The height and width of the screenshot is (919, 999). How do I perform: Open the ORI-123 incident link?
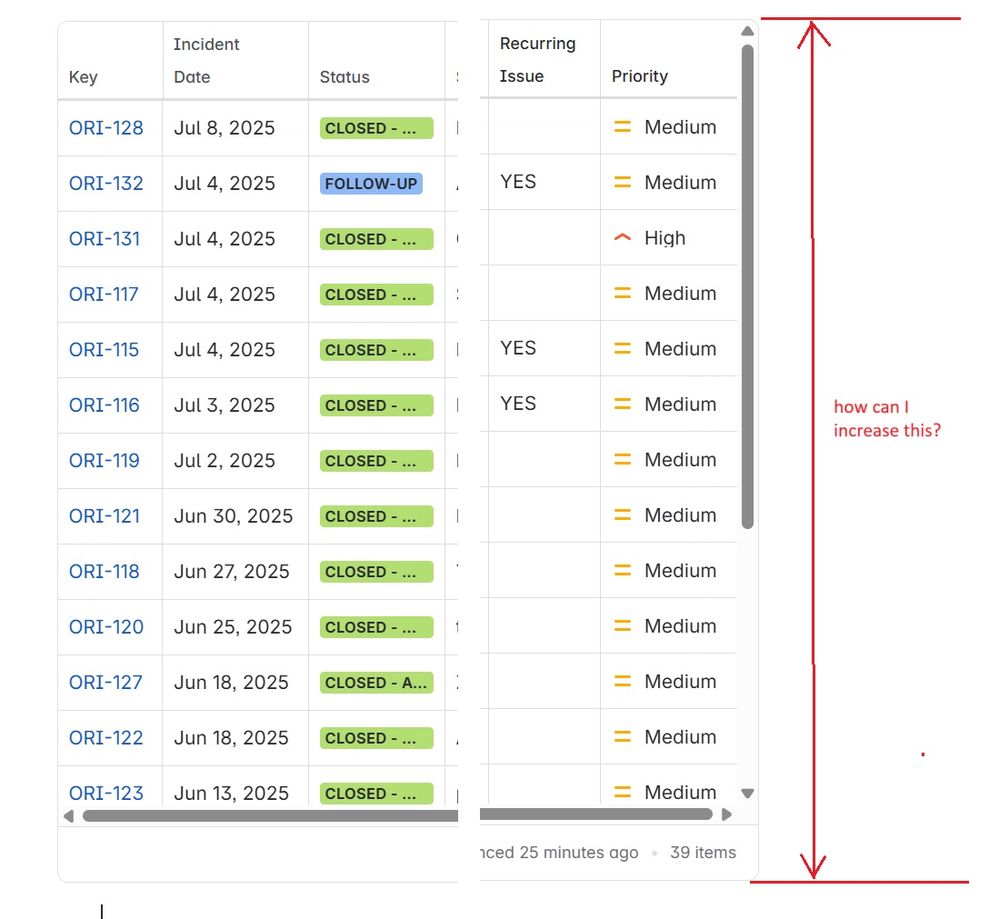(x=105, y=792)
